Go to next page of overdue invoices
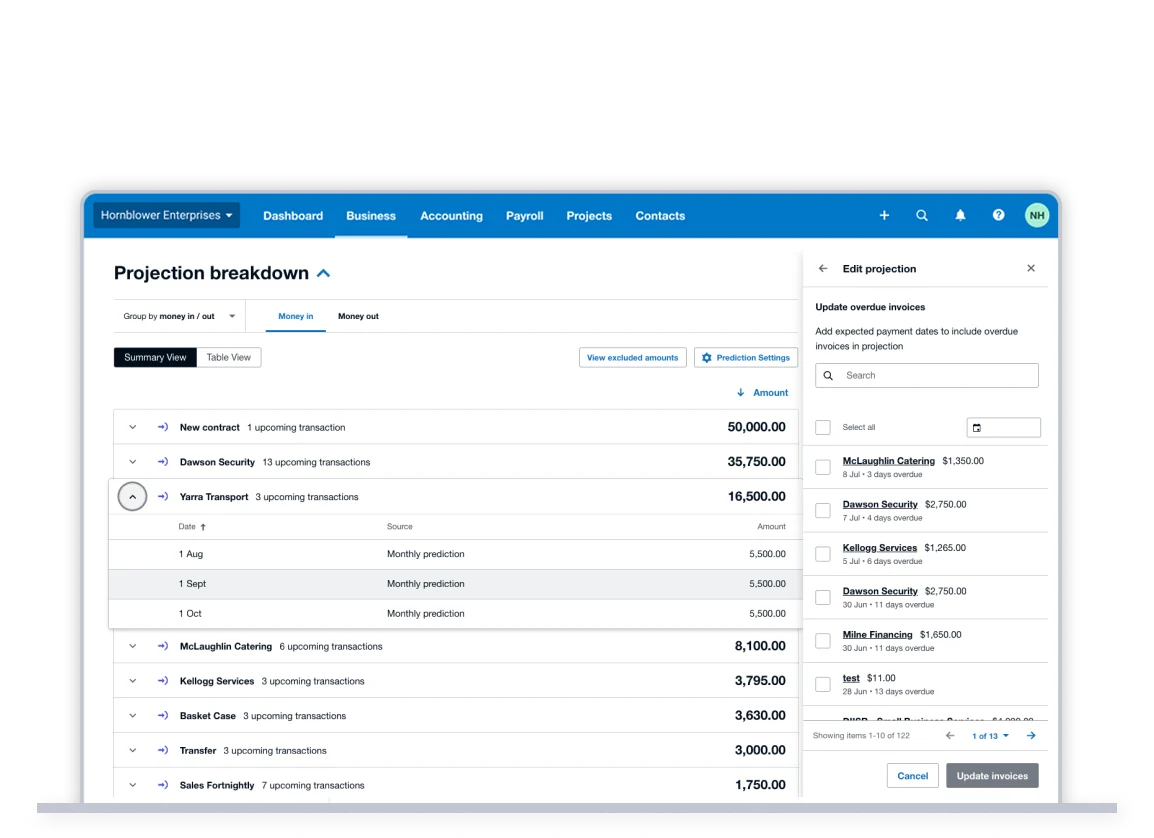Screen dimensions: 1154x838 click(x=1031, y=736)
